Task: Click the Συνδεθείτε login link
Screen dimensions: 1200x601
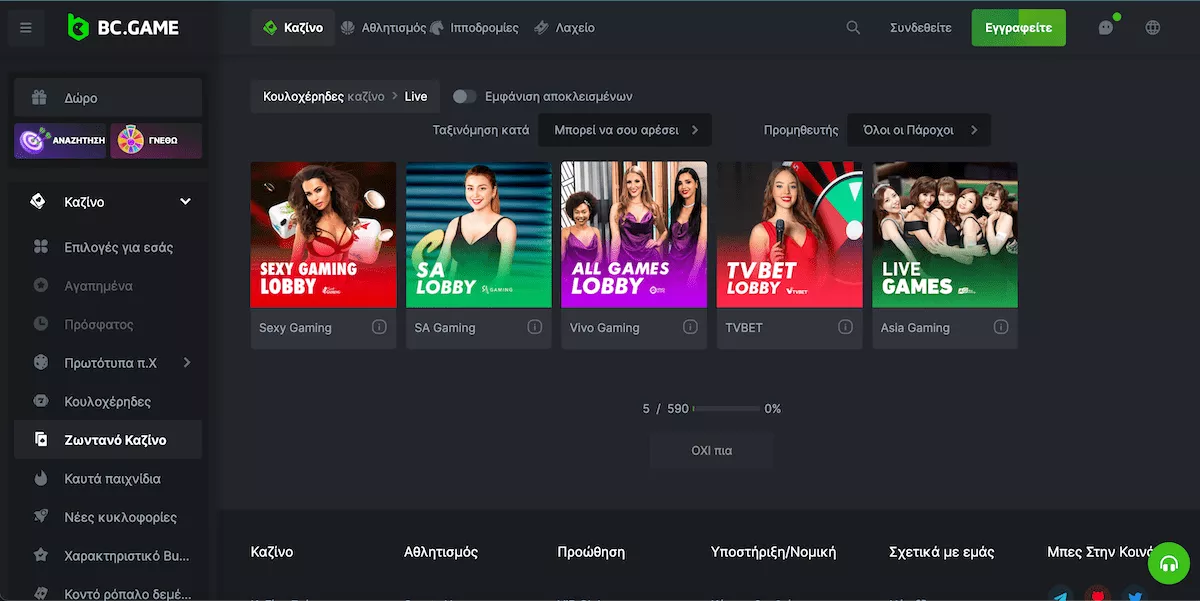Action: [921, 28]
